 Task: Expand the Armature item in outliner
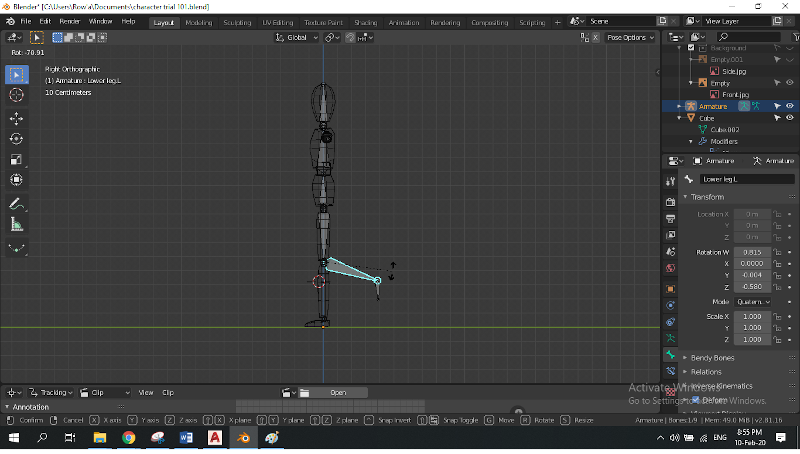click(679, 106)
